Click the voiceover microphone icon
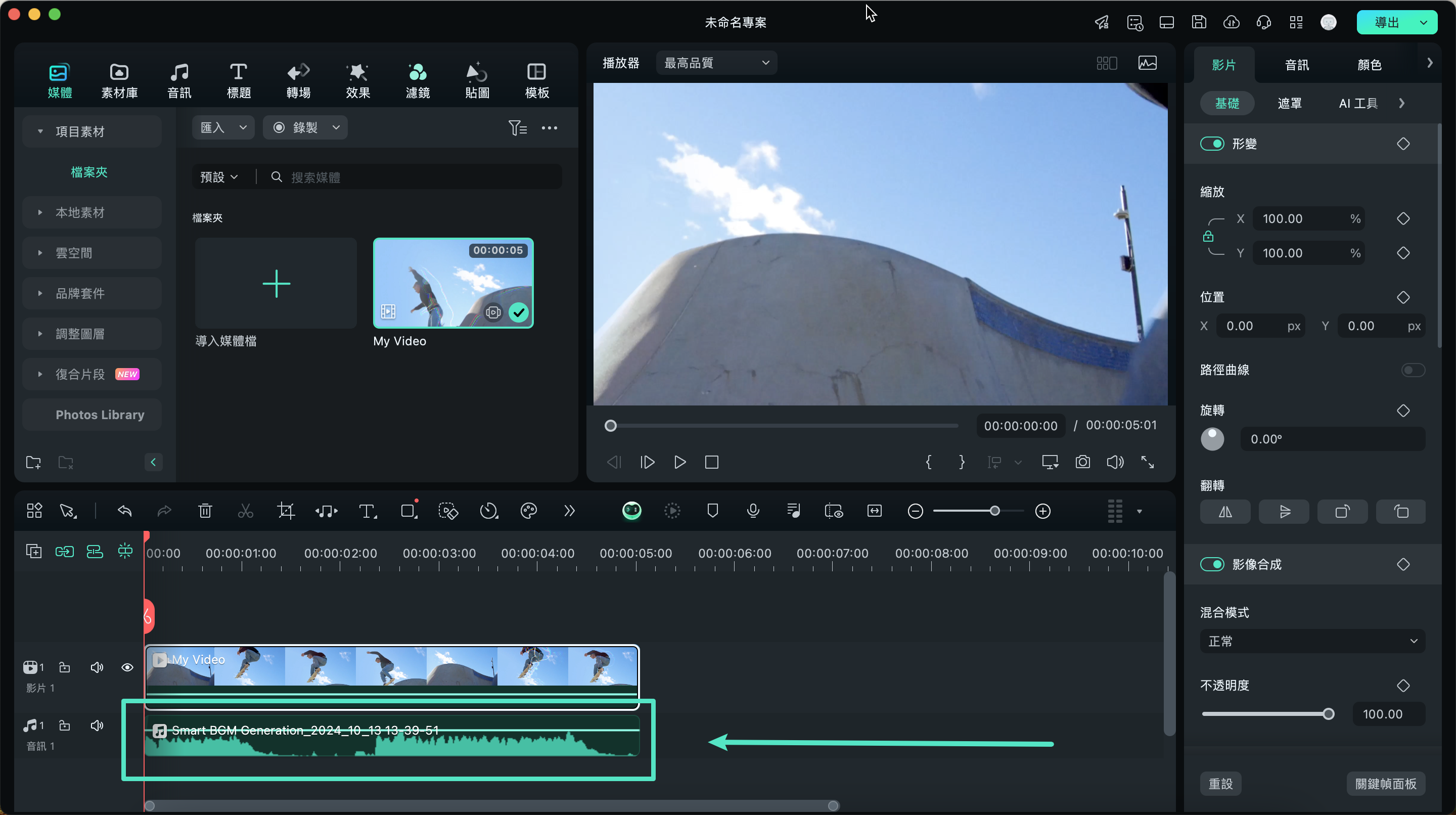The height and width of the screenshot is (815, 1456). tap(753, 511)
